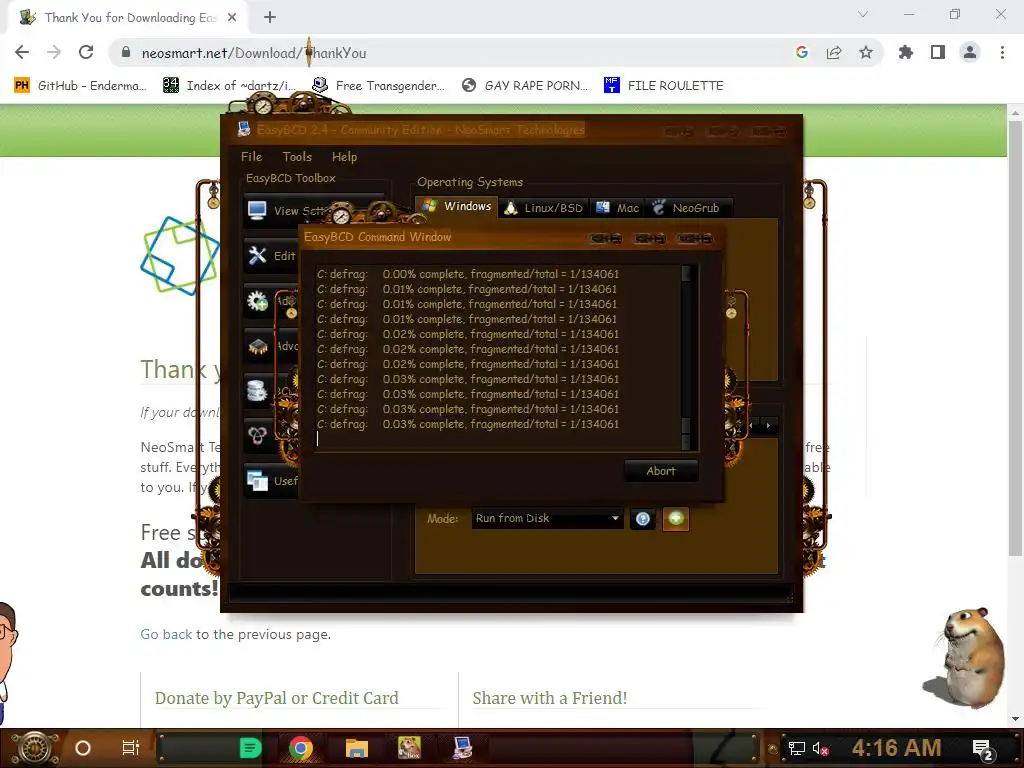Image resolution: width=1024 pixels, height=768 pixels.
Task: Follow the Go back link
Action: coord(166,634)
